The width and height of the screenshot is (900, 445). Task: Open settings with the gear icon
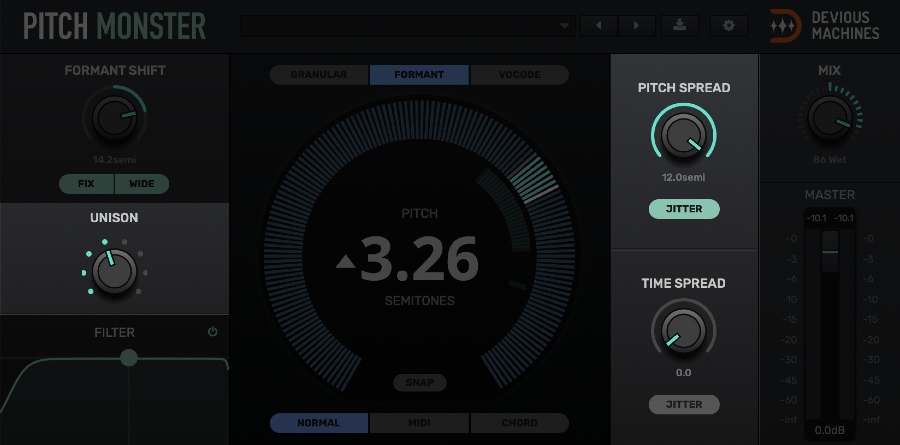[x=728, y=25]
